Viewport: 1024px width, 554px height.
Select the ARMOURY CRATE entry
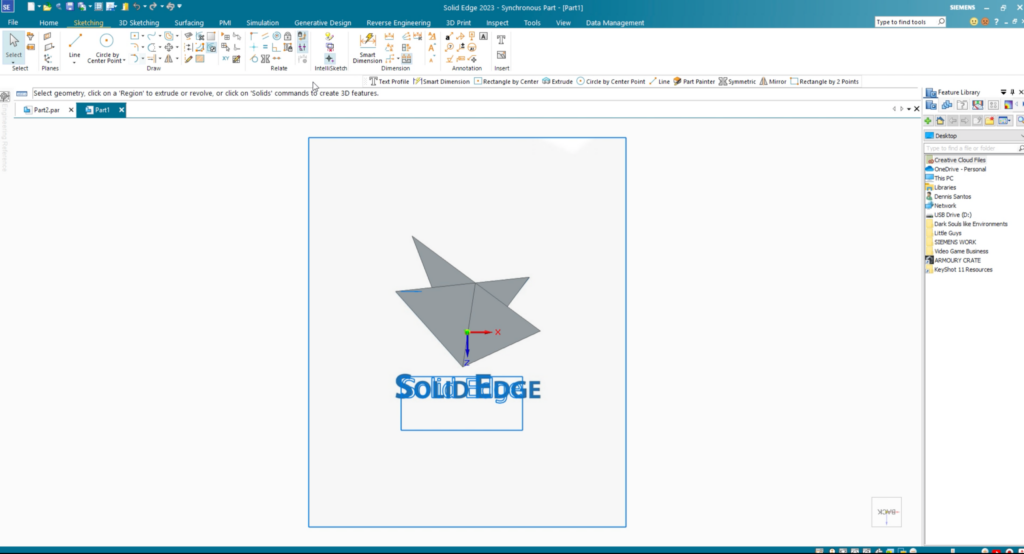[953, 261]
